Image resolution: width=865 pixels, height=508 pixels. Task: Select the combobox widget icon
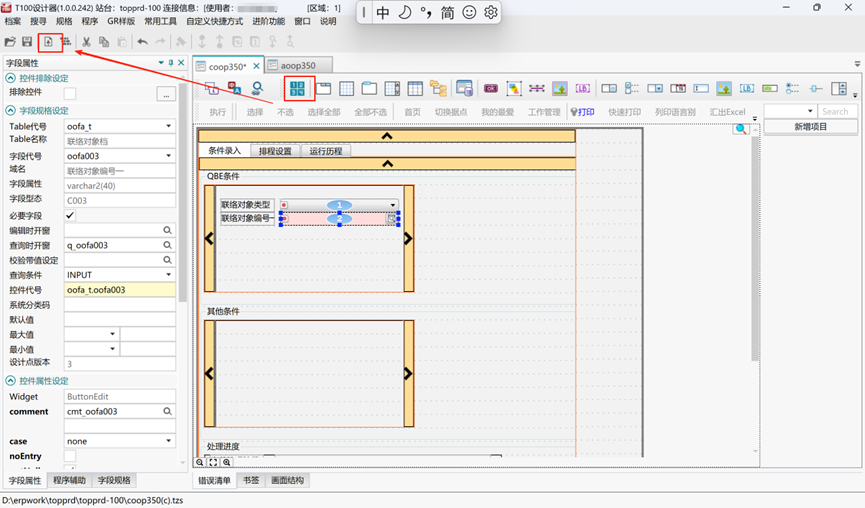pyautogui.click(x=655, y=88)
